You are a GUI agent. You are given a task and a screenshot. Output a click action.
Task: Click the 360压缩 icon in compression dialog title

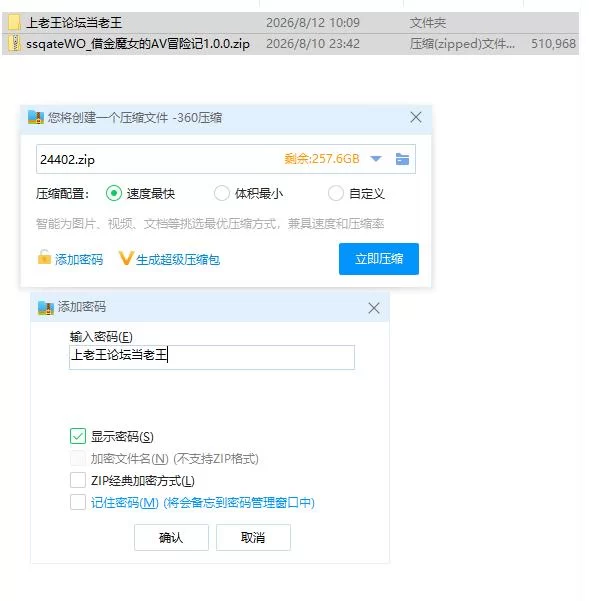[x=36, y=117]
